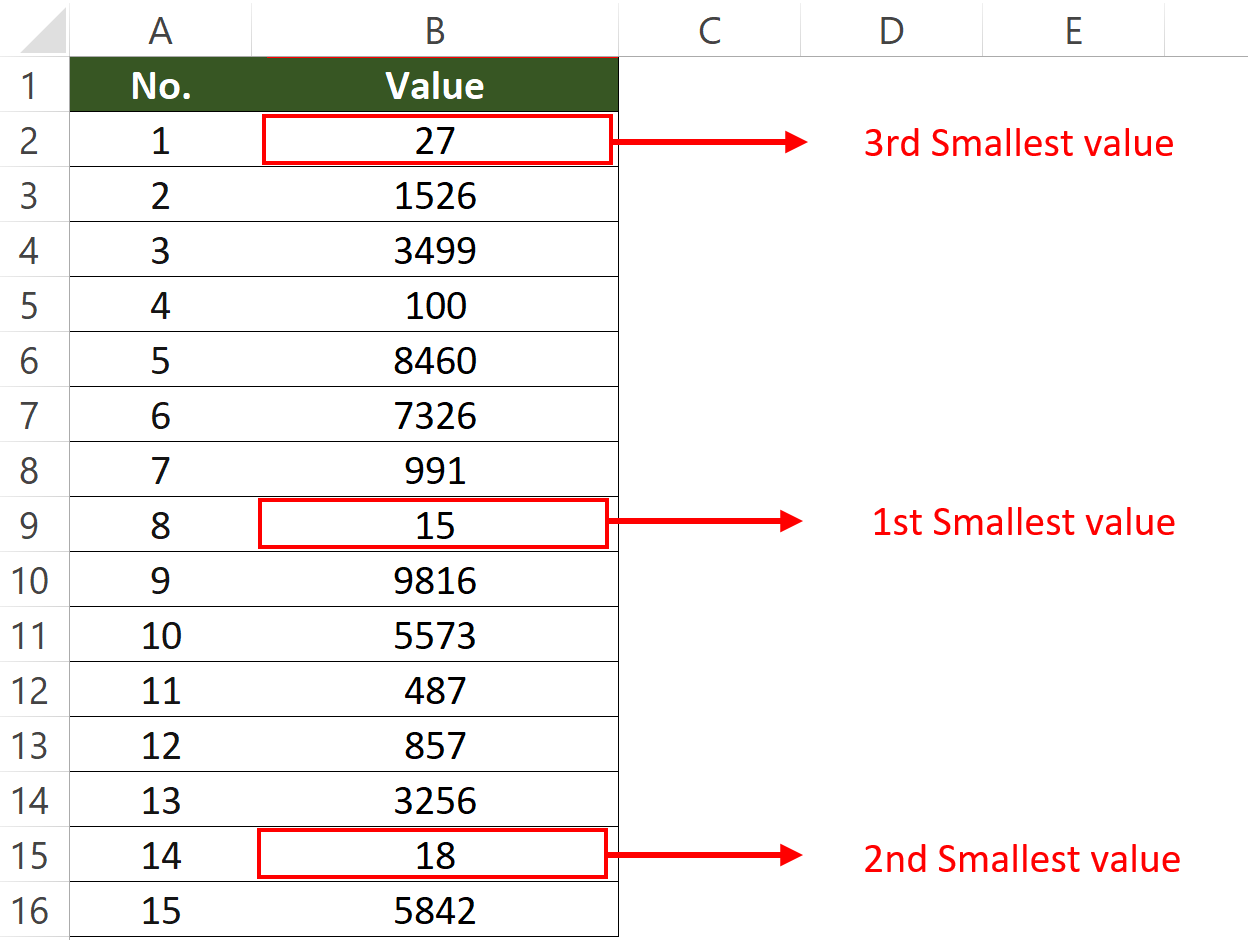Select row number 9
The width and height of the screenshot is (1248, 940).
pyautogui.click(x=34, y=523)
